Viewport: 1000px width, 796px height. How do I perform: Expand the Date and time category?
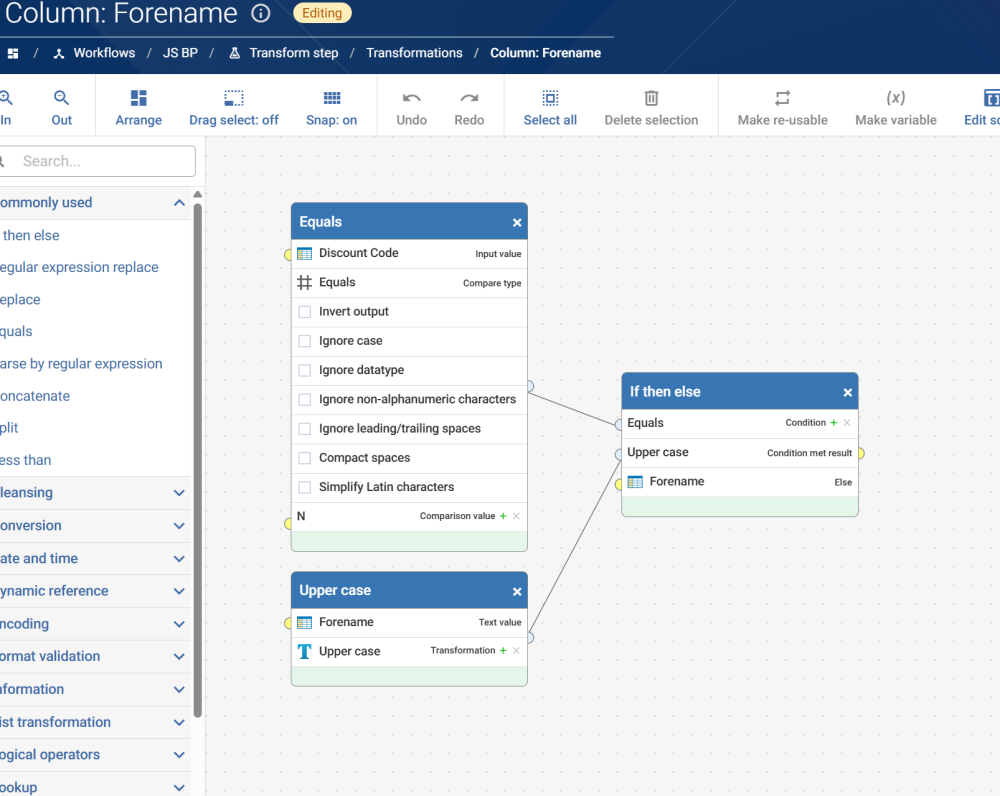179,559
